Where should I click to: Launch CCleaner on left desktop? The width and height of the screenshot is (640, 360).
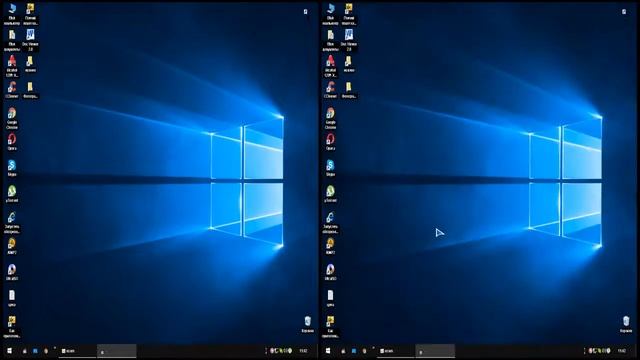click(x=12, y=90)
